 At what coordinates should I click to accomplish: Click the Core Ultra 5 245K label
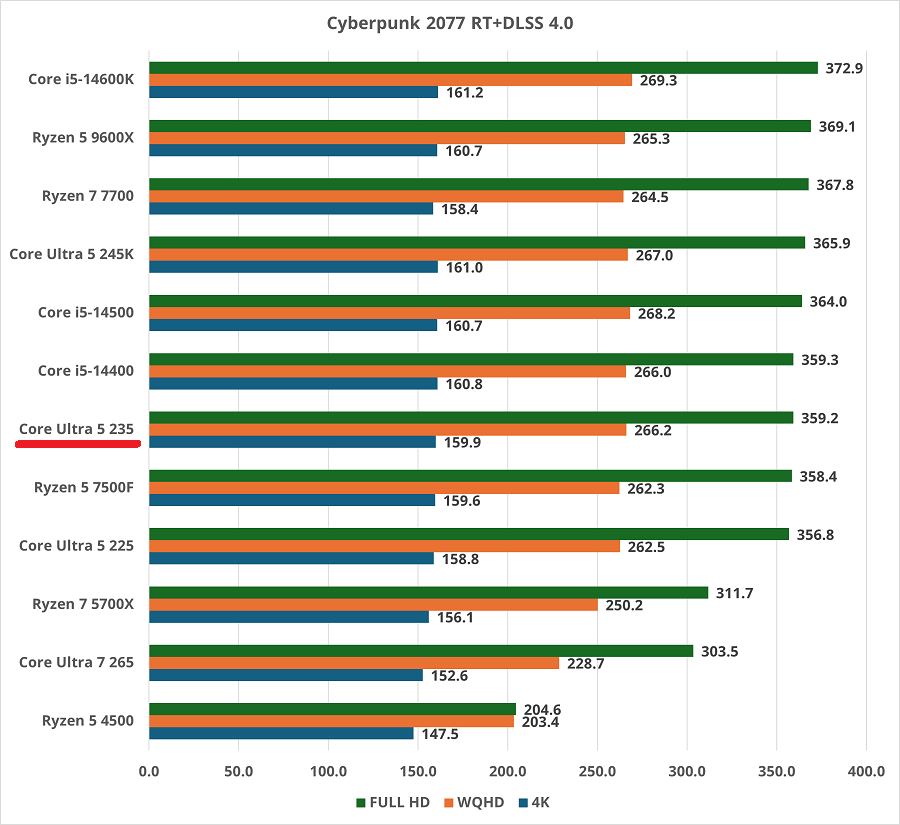tap(71, 254)
